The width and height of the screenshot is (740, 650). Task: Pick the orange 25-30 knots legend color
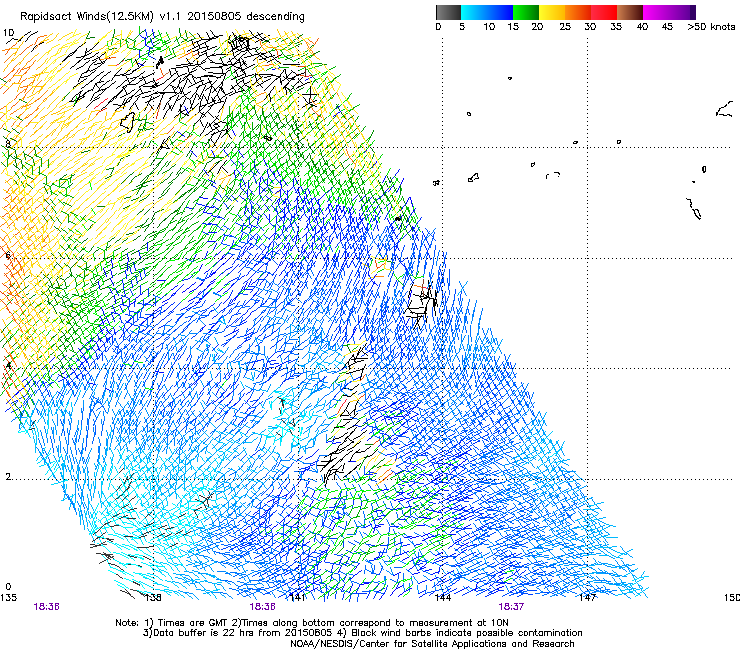click(x=578, y=12)
